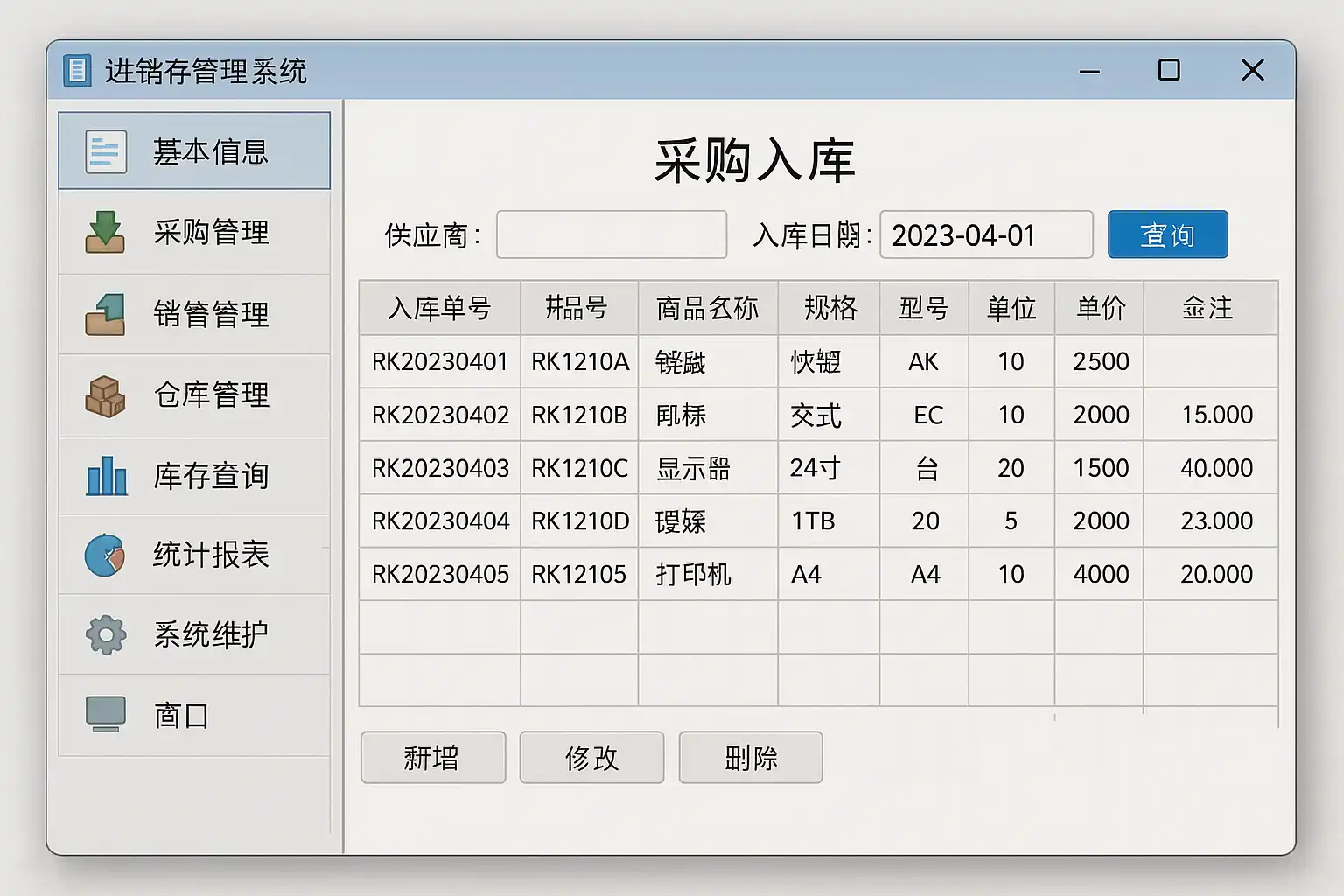This screenshot has width=1344, height=896.
Task: Click the add-new button ending in 增
Action: [x=433, y=758]
